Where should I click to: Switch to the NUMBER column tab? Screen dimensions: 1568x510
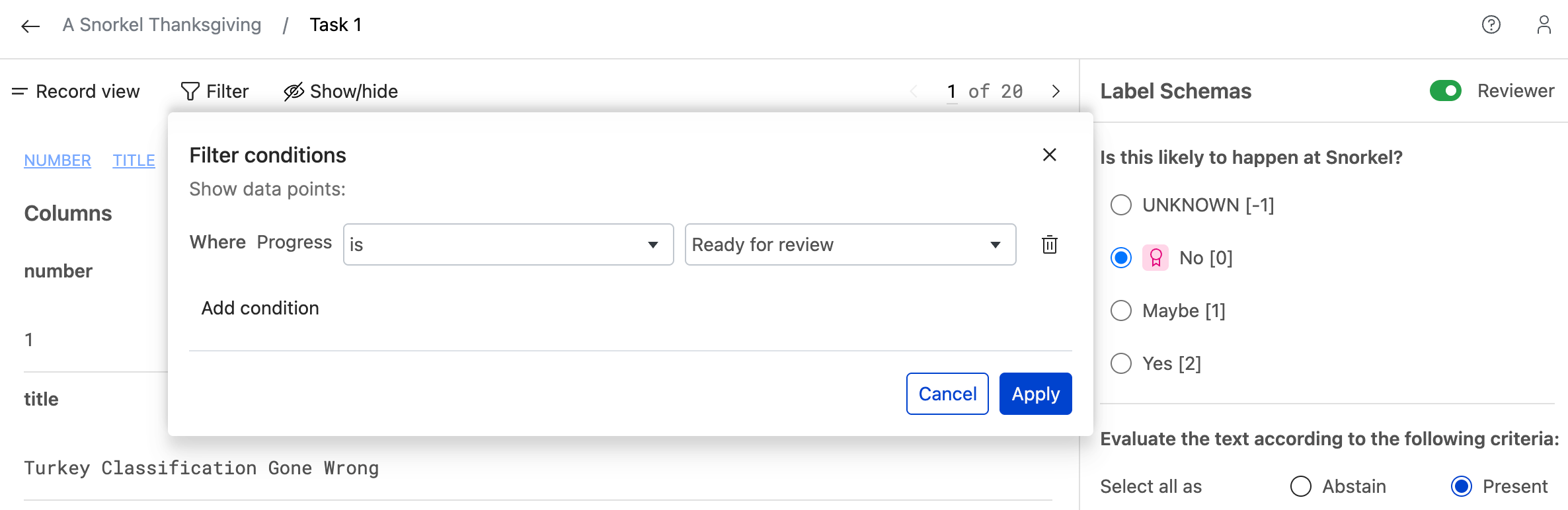[x=58, y=160]
